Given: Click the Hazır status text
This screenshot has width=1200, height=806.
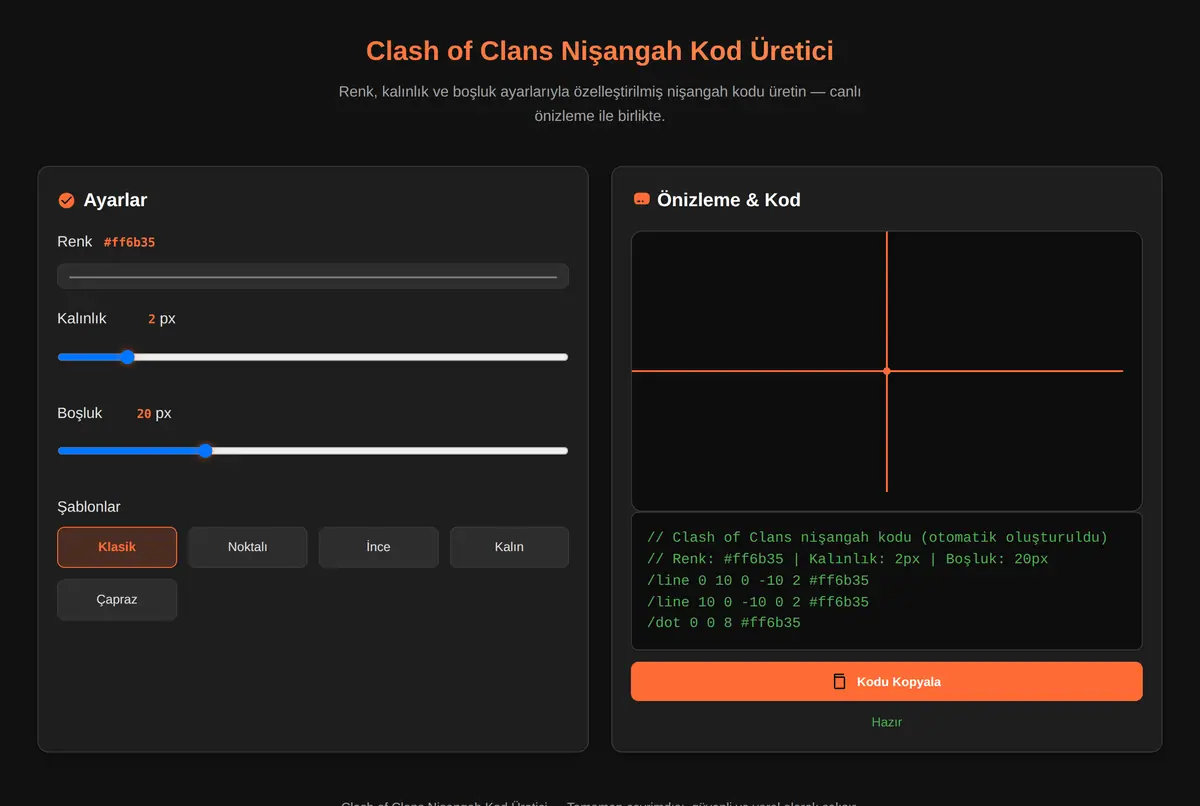Looking at the screenshot, I should point(887,722).
